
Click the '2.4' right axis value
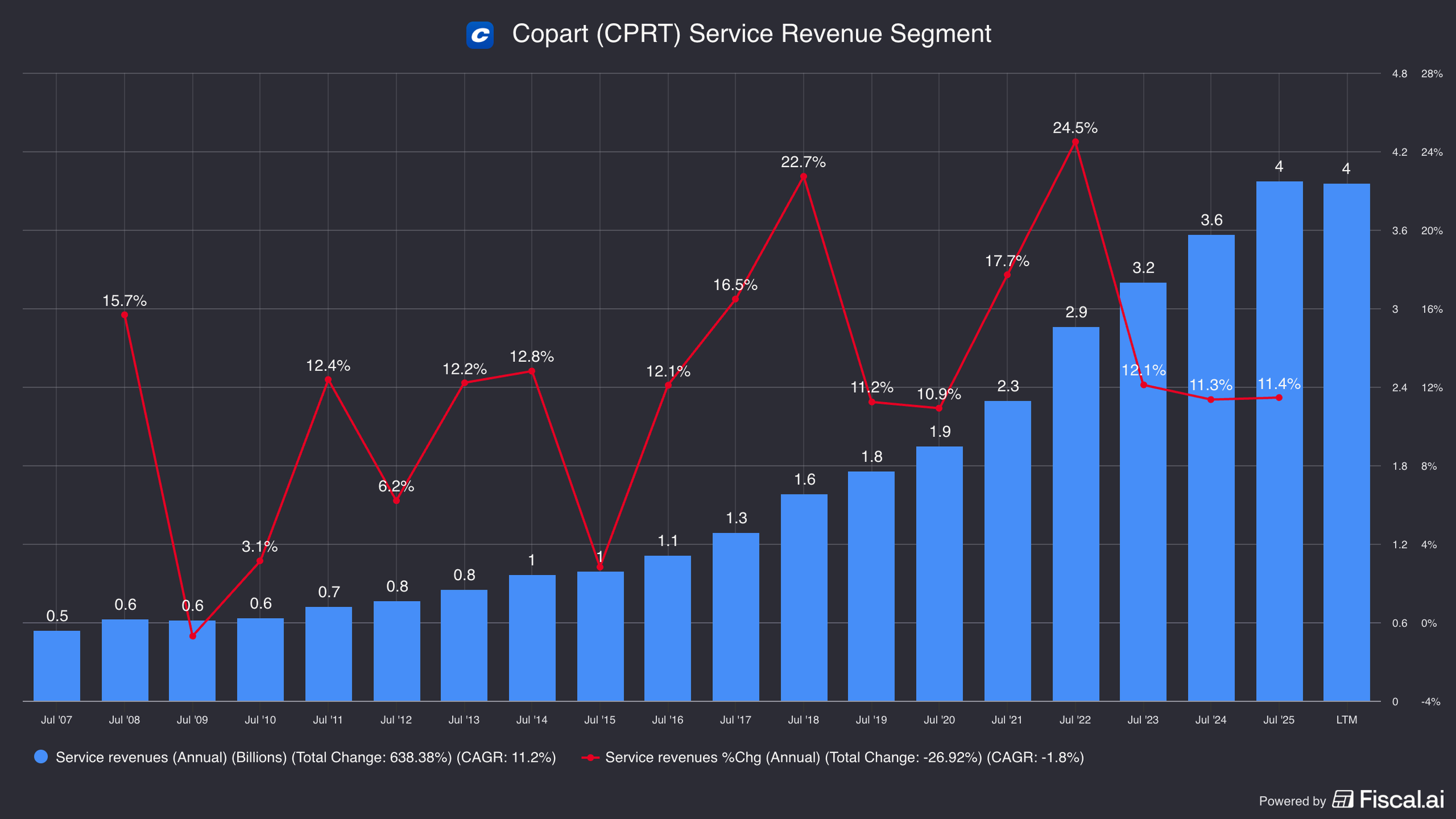tap(1400, 388)
